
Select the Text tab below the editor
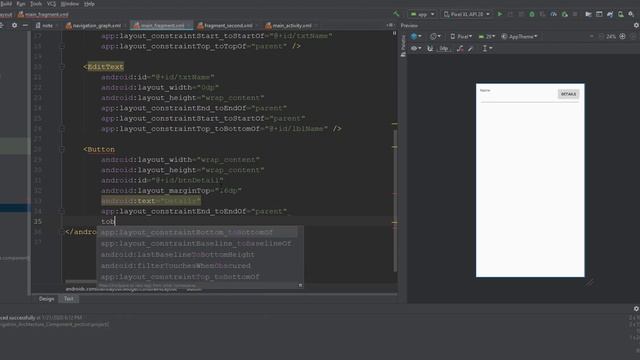pos(69,299)
